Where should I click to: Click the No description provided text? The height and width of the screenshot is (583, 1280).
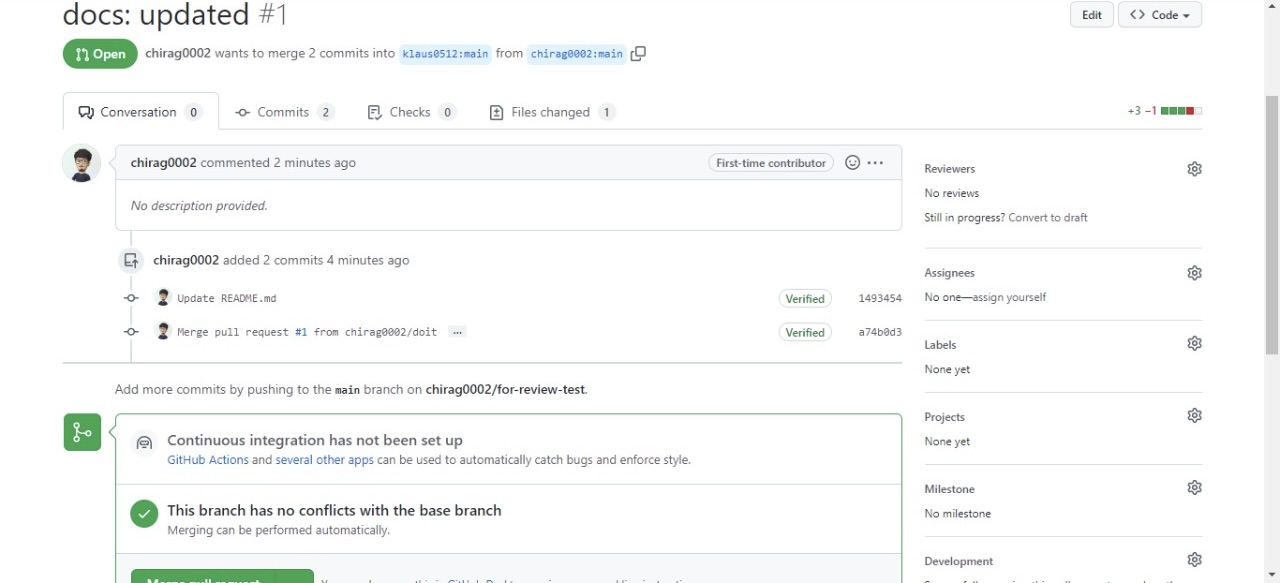pyautogui.click(x=199, y=205)
